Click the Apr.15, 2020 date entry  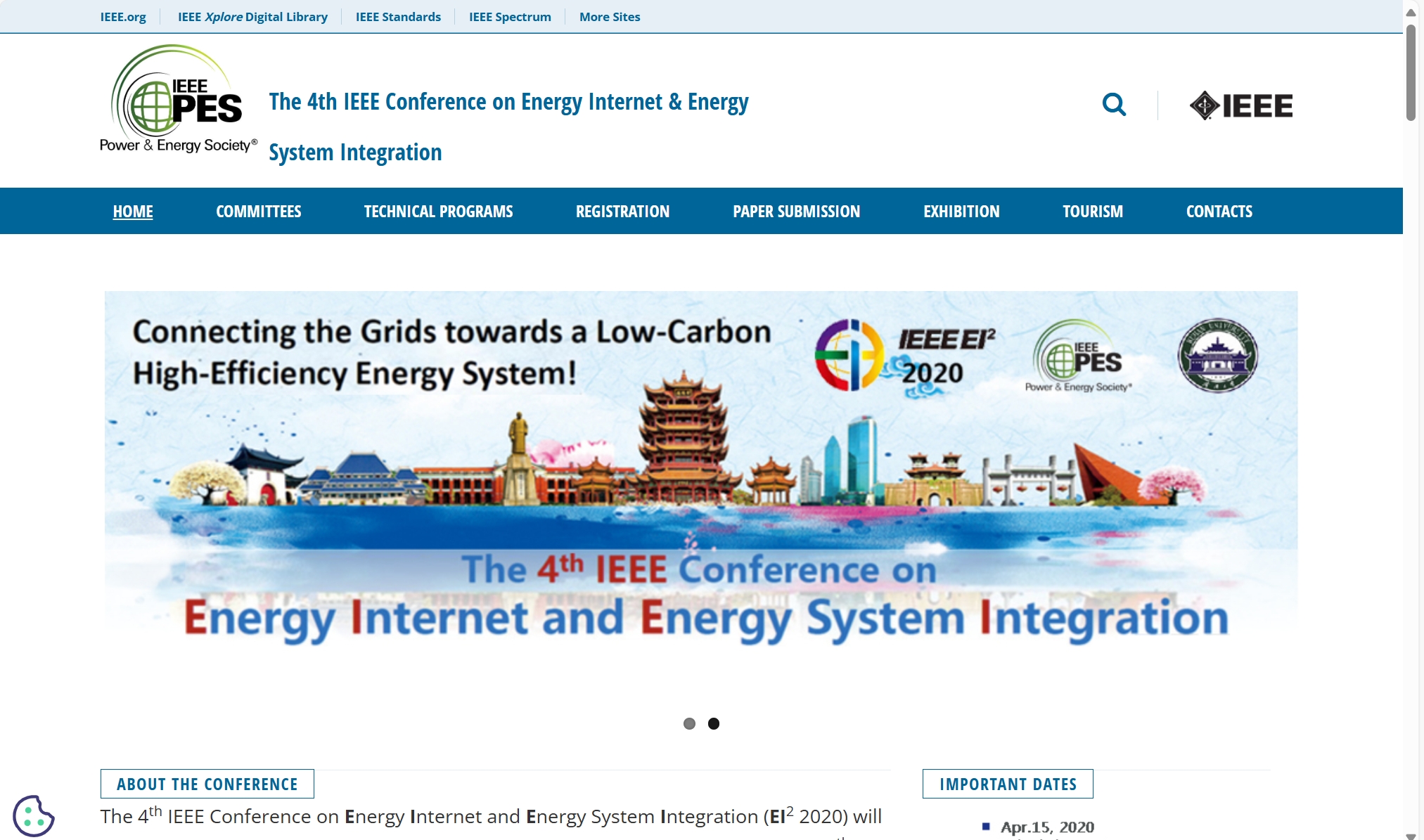1047,827
